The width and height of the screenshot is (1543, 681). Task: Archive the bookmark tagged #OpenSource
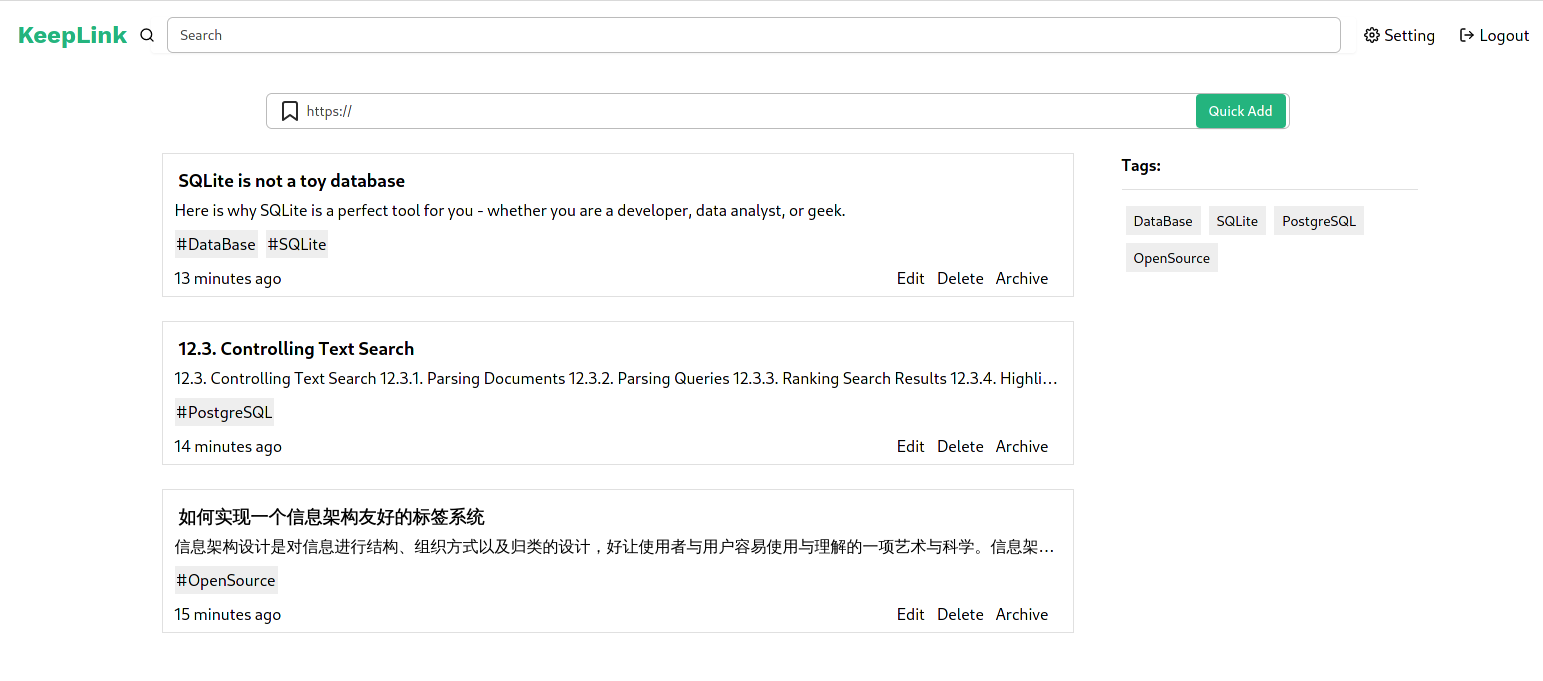1022,614
